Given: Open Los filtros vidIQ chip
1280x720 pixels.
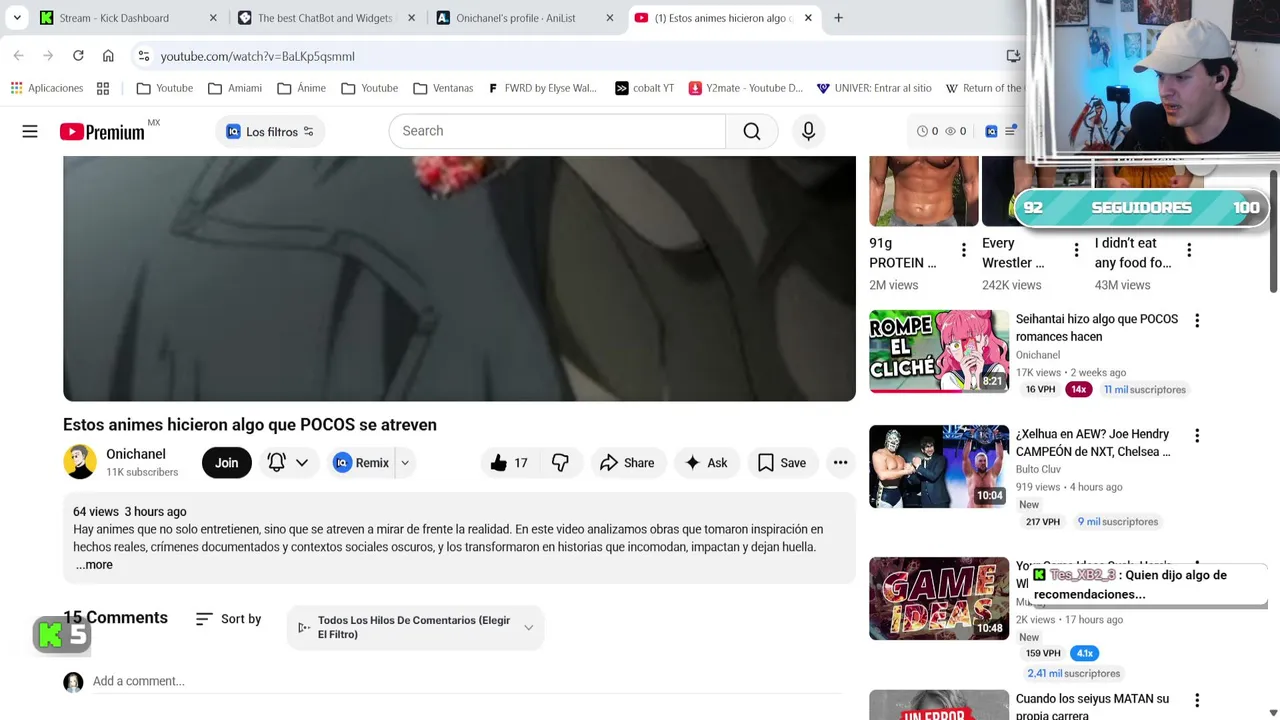Looking at the screenshot, I should tap(270, 132).
